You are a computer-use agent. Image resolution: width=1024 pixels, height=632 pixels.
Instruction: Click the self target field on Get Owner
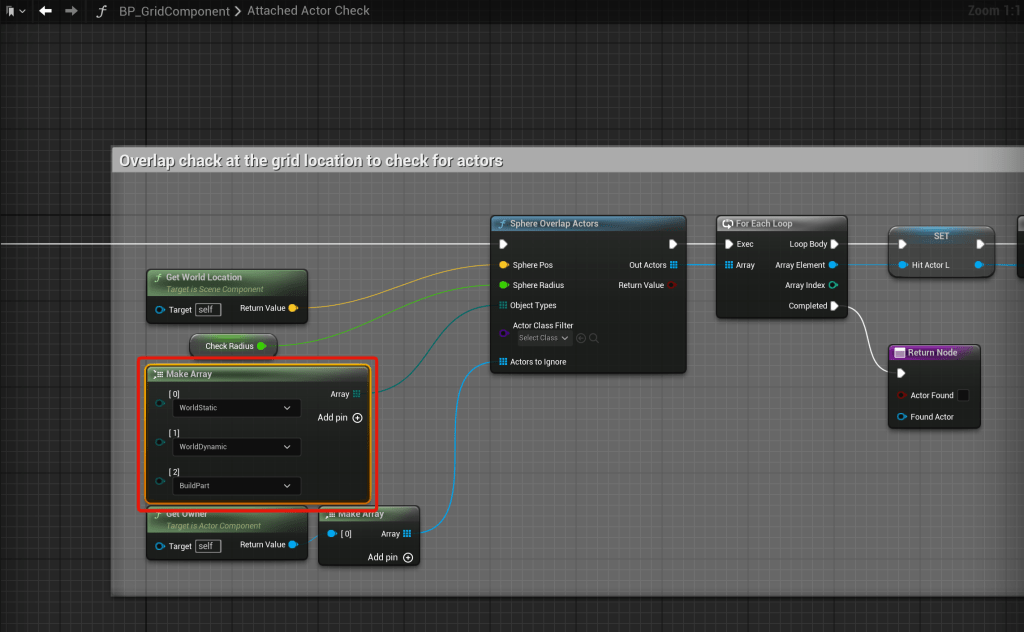(x=208, y=546)
